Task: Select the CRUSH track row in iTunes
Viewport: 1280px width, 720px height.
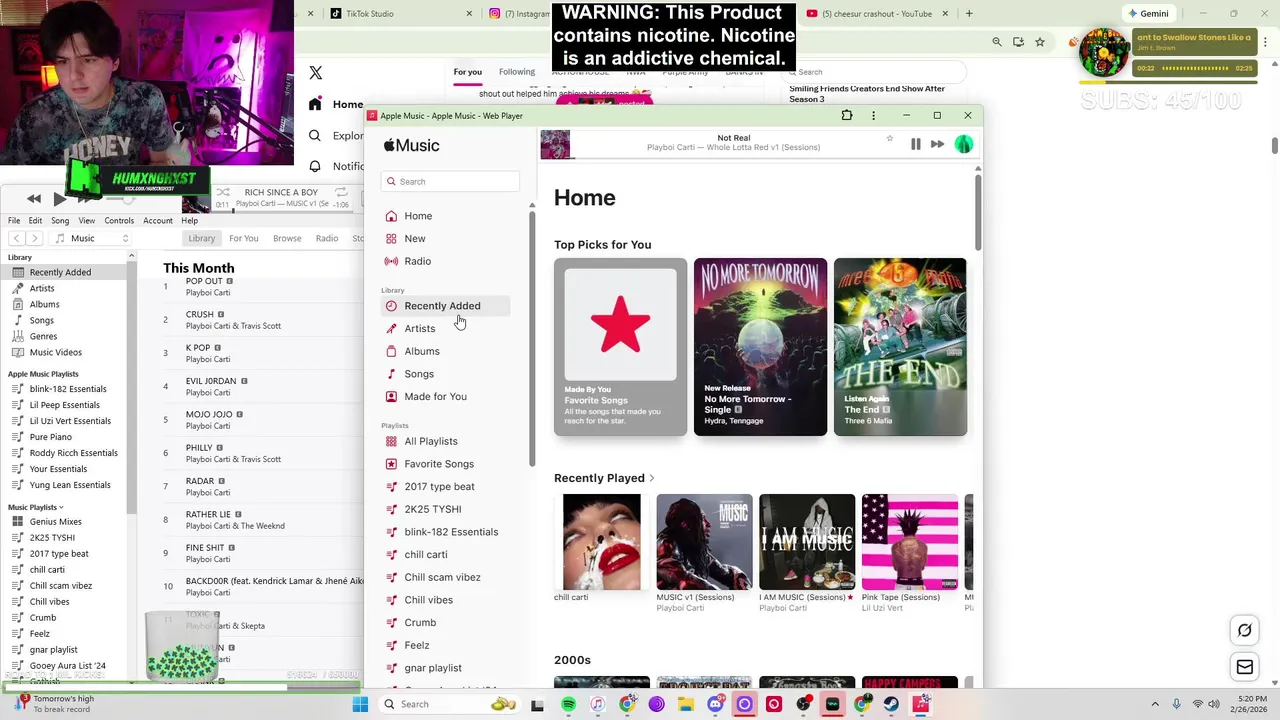Action: click(262, 320)
